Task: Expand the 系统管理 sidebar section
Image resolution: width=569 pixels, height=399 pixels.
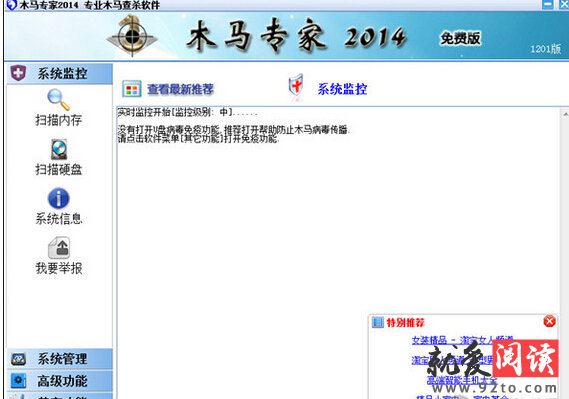Action: point(60,359)
